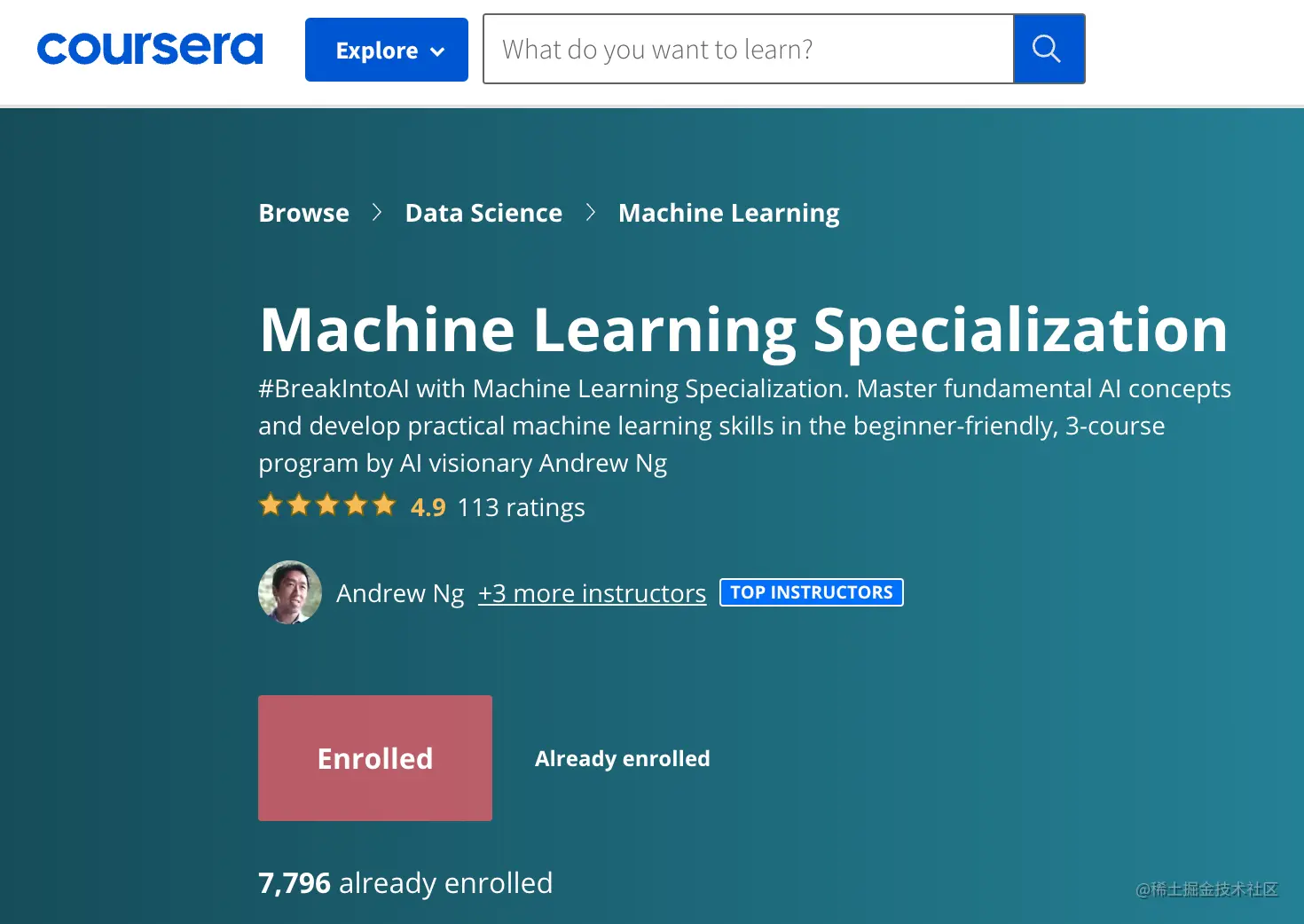Viewport: 1304px width, 924px height.
Task: Click the first gold rating star
Action: point(271,505)
